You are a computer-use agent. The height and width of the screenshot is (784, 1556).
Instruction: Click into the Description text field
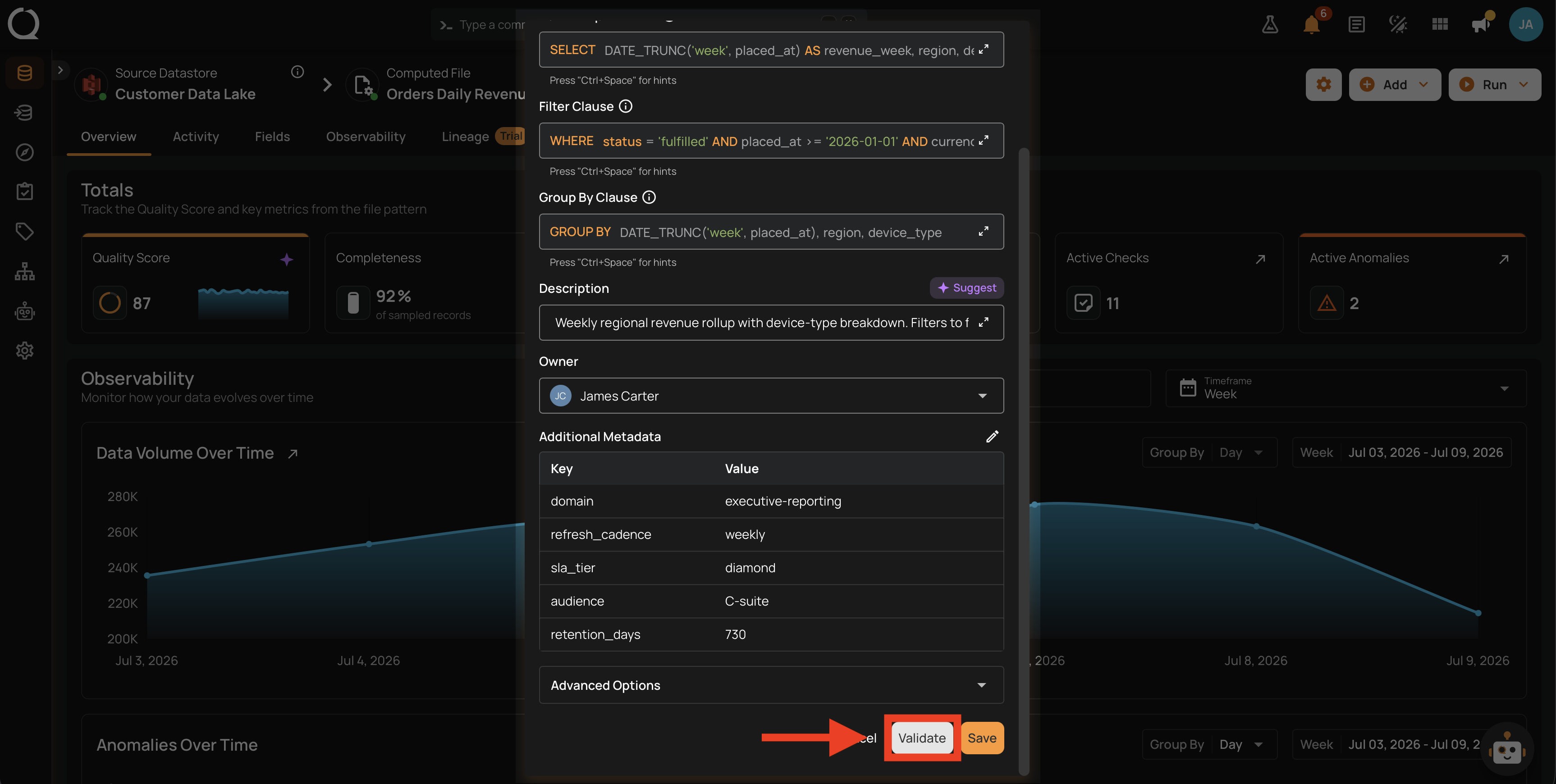[771, 323]
